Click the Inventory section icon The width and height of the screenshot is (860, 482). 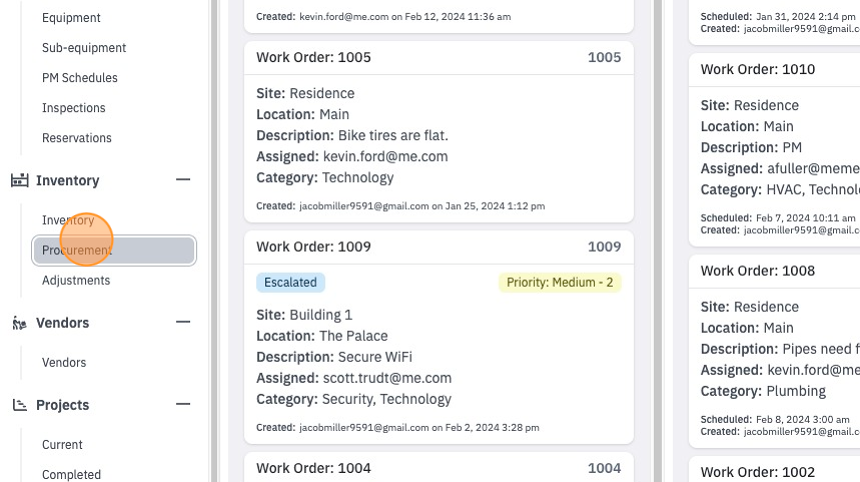pyautogui.click(x=20, y=180)
